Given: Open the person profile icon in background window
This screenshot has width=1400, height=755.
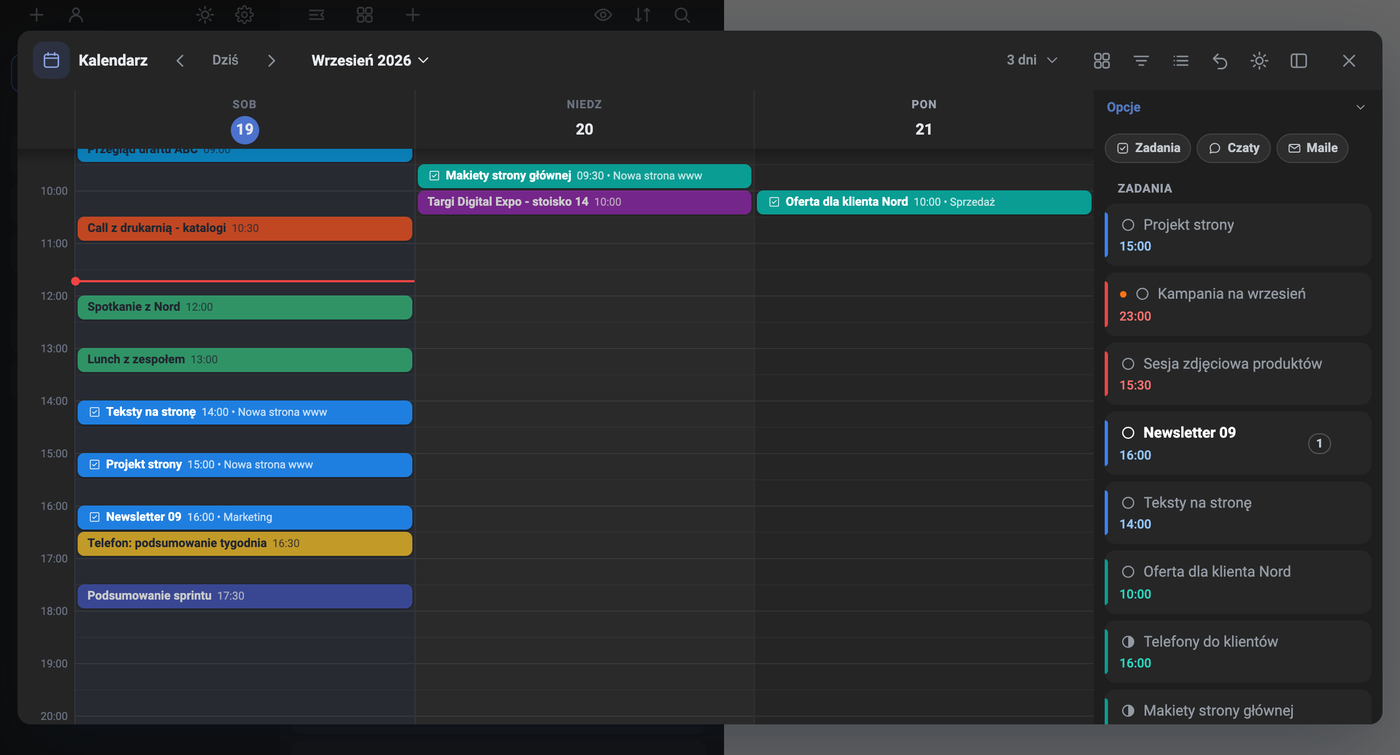Looking at the screenshot, I should click(76, 15).
